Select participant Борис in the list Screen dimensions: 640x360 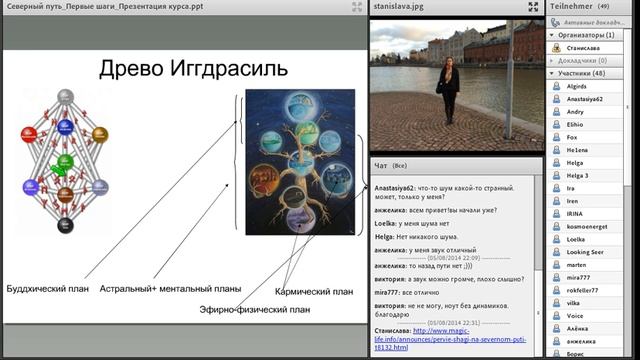tap(585, 353)
